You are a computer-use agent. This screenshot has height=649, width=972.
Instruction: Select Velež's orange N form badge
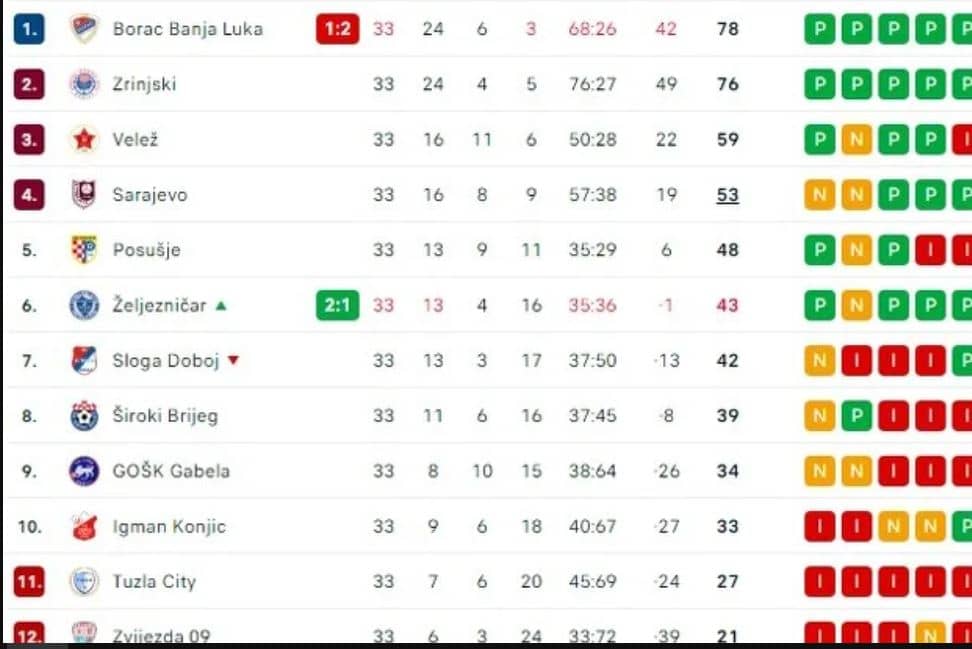tap(856, 139)
